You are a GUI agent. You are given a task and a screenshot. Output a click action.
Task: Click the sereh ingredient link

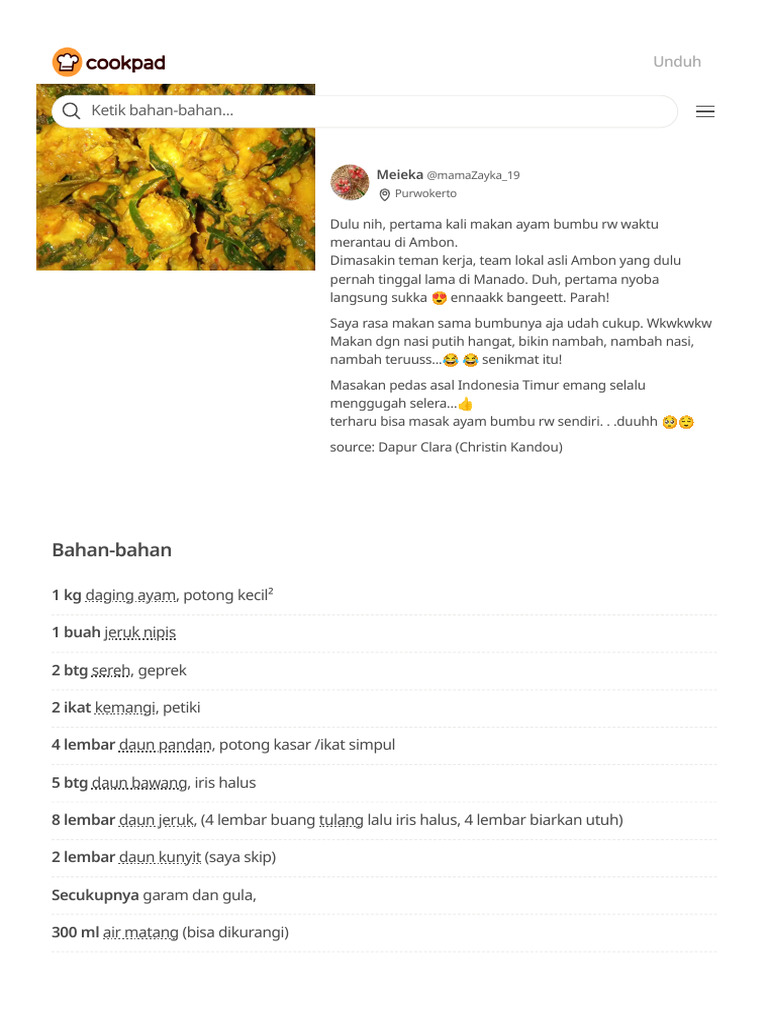111,670
